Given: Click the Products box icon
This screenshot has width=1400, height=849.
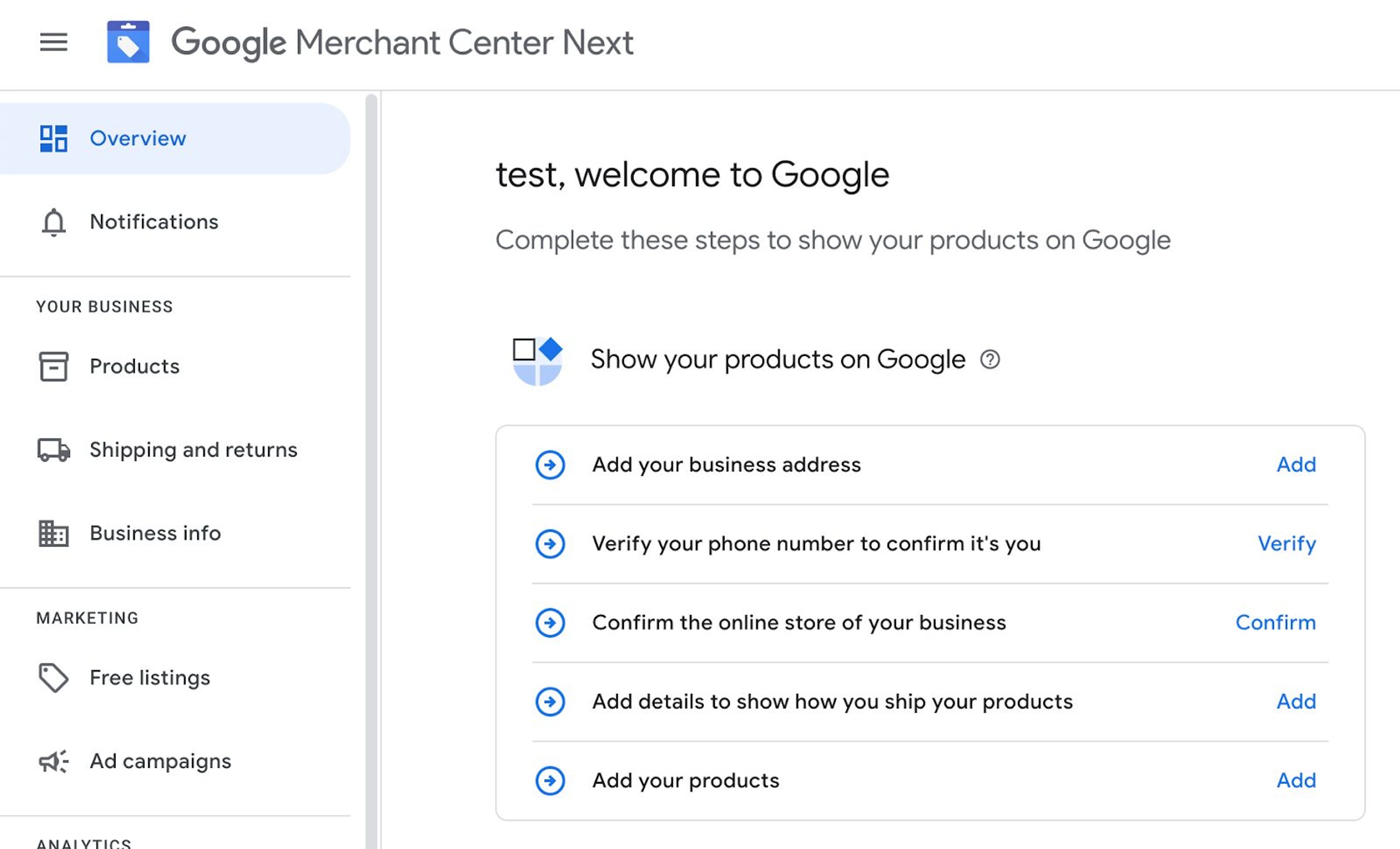Looking at the screenshot, I should 53,366.
